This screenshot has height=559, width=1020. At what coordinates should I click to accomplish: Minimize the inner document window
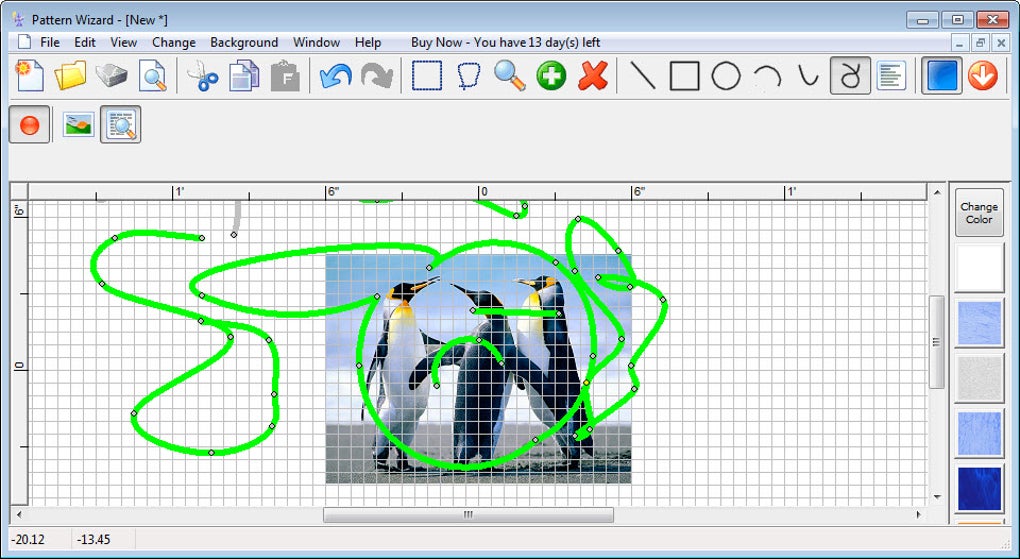[x=960, y=43]
